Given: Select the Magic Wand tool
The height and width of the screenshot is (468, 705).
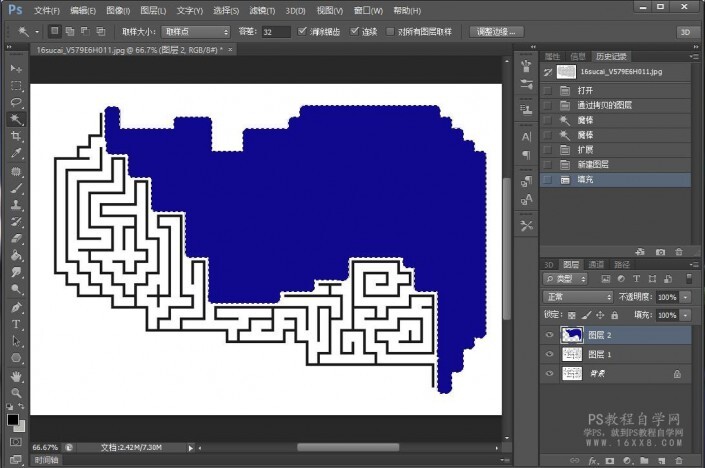Looking at the screenshot, I should coord(16,119).
